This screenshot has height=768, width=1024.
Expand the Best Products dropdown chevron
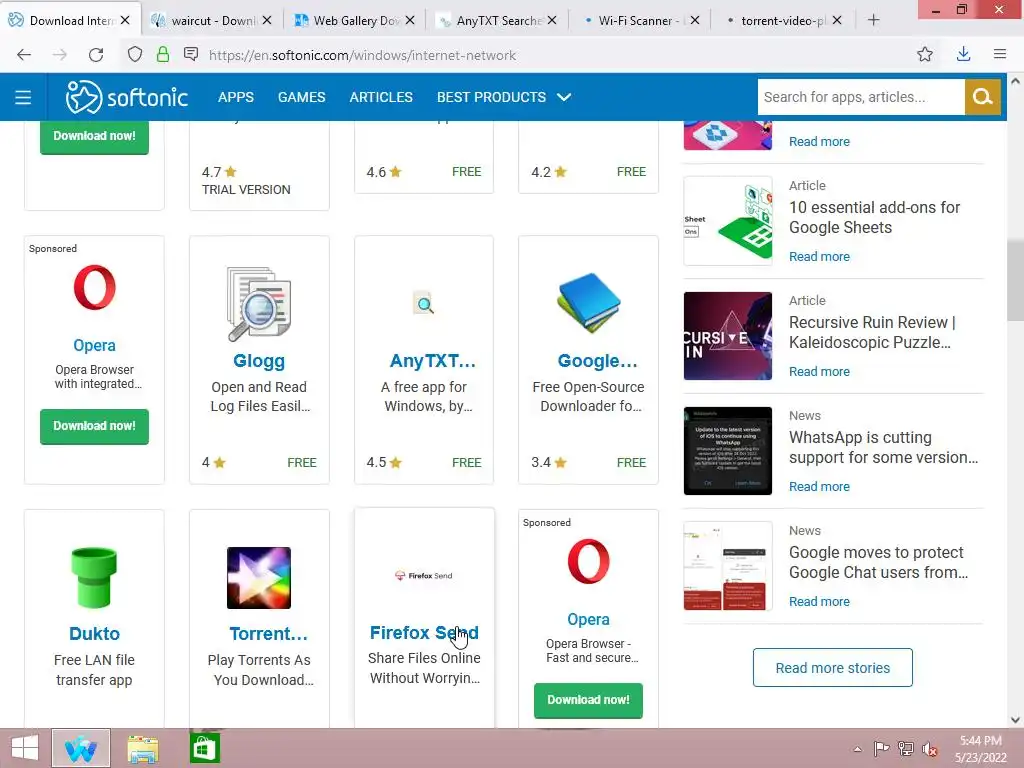[564, 97]
